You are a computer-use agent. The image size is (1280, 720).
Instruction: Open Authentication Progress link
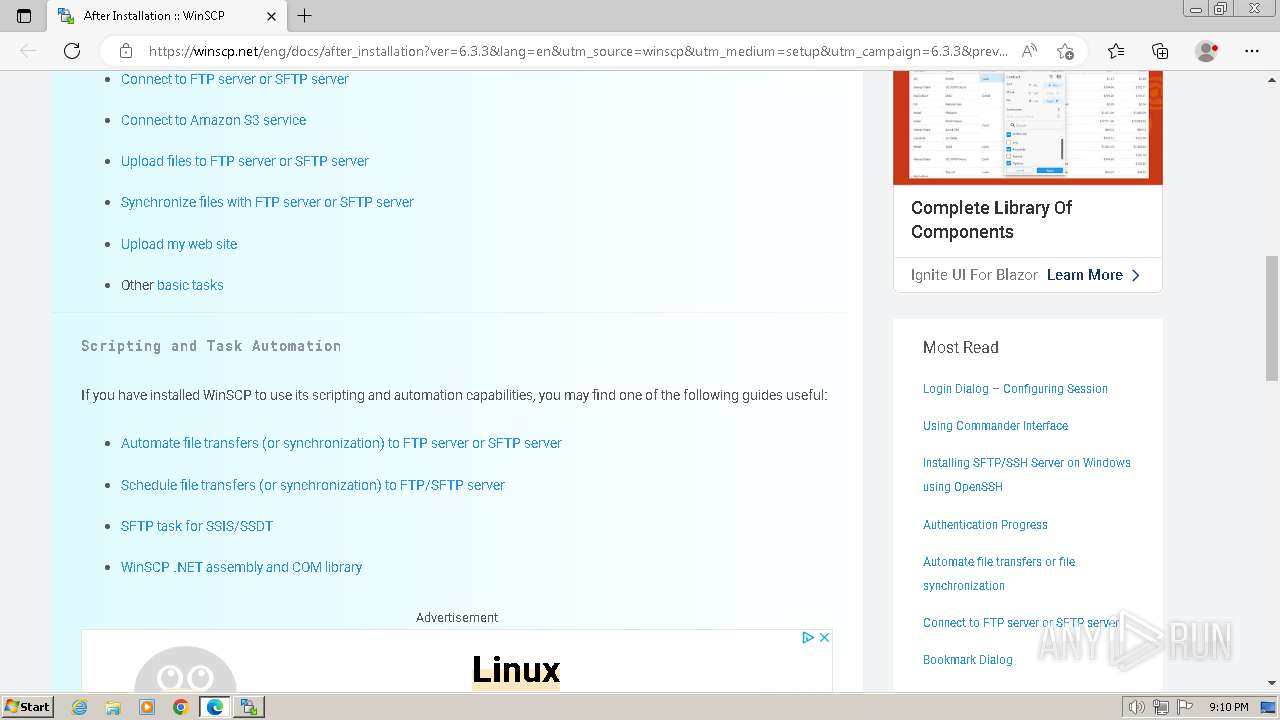(985, 525)
